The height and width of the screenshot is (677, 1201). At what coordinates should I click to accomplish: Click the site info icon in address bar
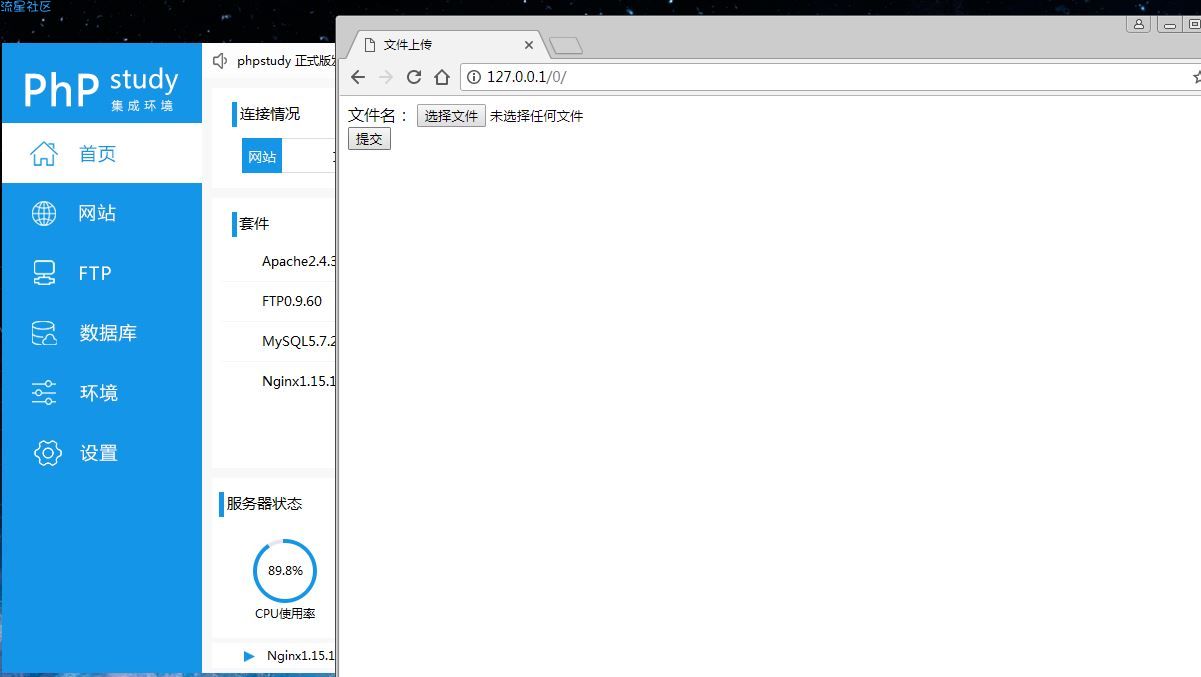click(x=475, y=77)
